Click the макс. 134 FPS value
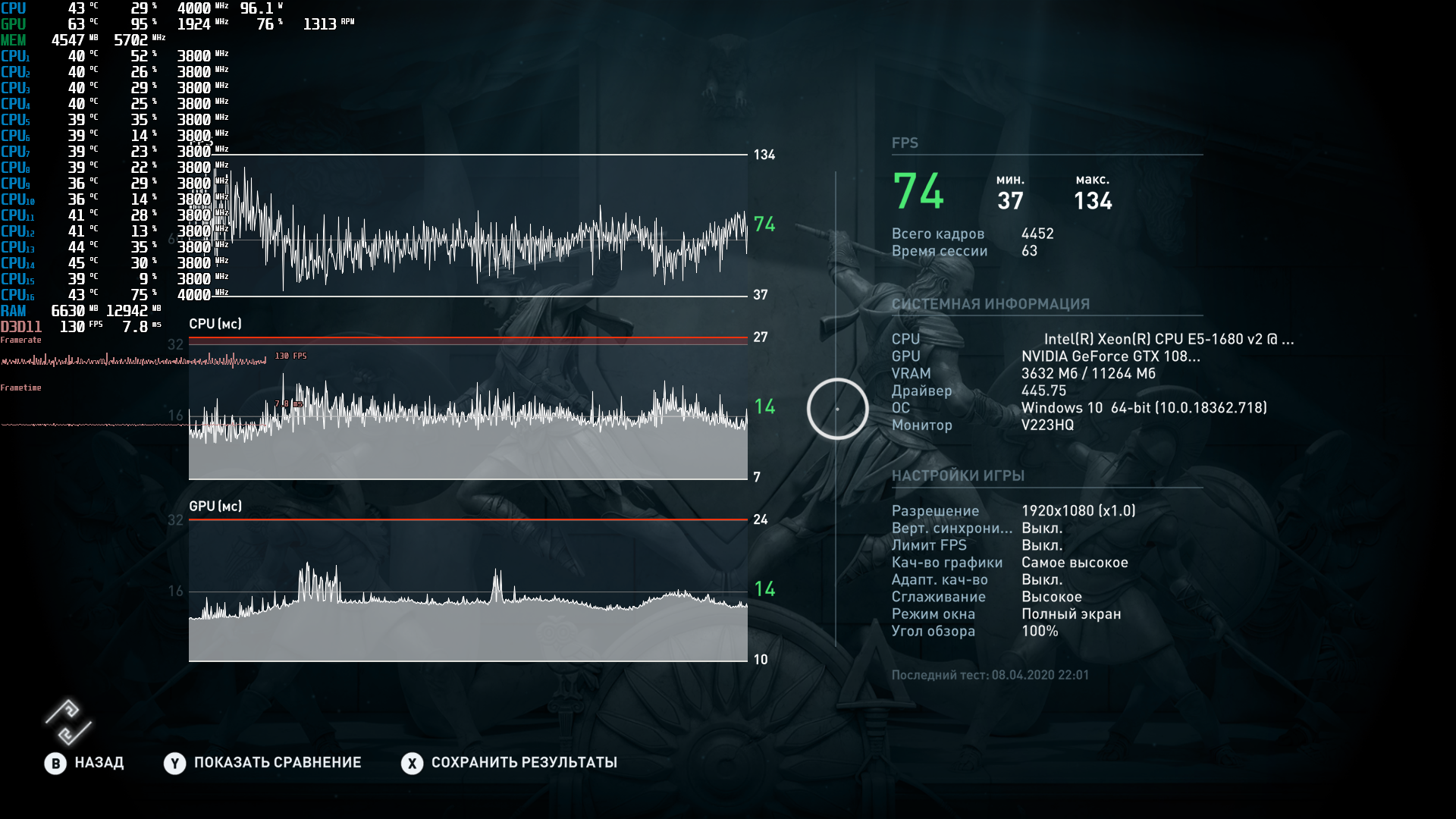Viewport: 1456px width, 819px height. click(x=1092, y=200)
